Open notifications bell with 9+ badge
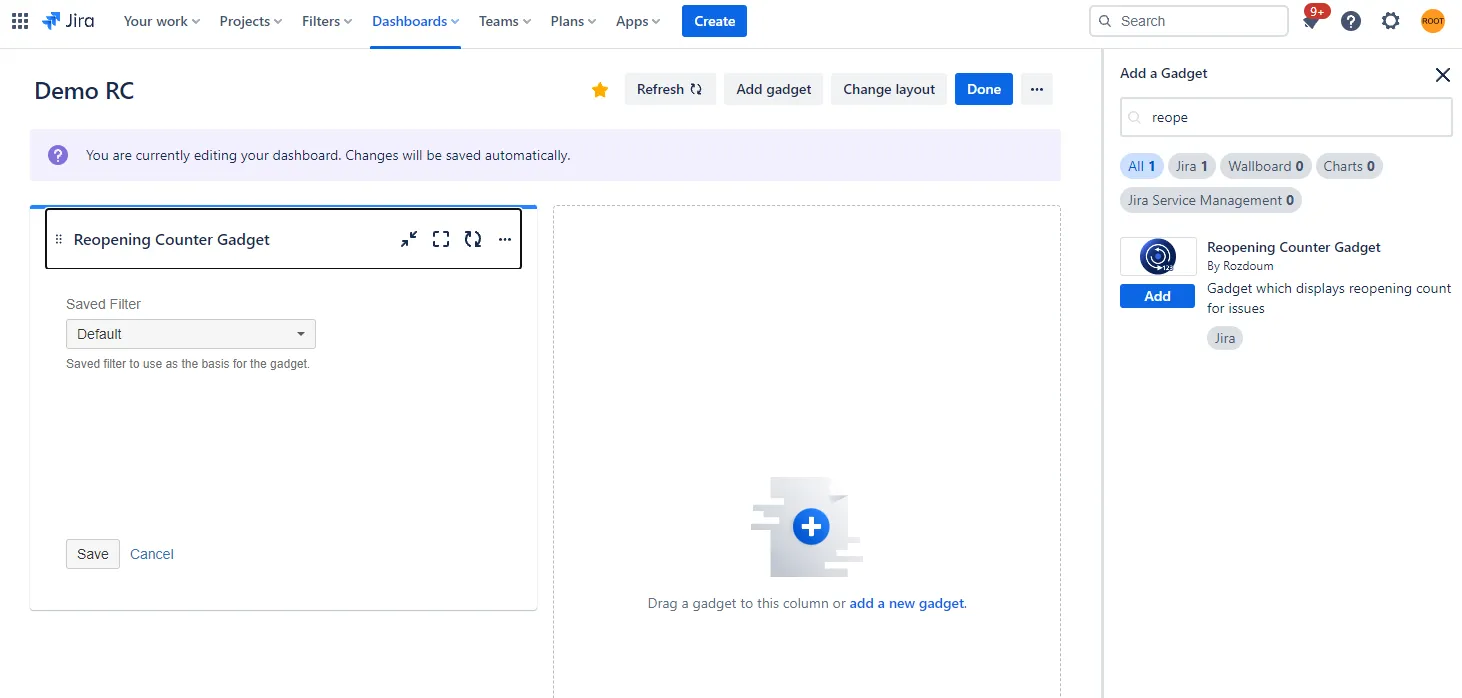This screenshot has height=698, width=1462. pyautogui.click(x=1311, y=21)
